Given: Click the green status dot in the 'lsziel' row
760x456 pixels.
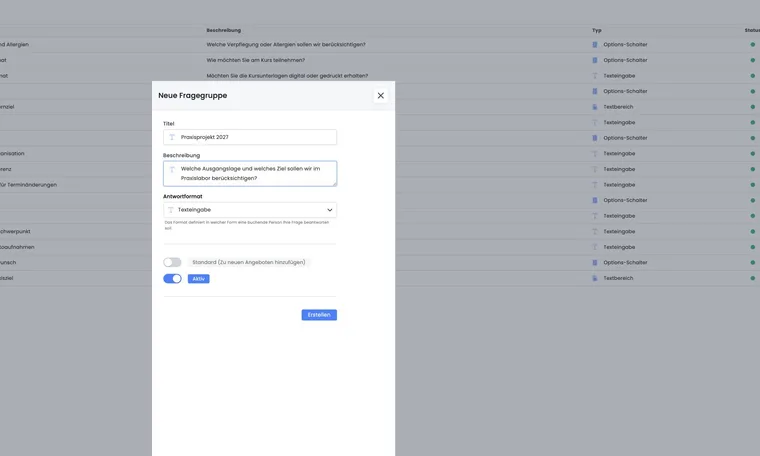Looking at the screenshot, I should pyautogui.click(x=753, y=278).
